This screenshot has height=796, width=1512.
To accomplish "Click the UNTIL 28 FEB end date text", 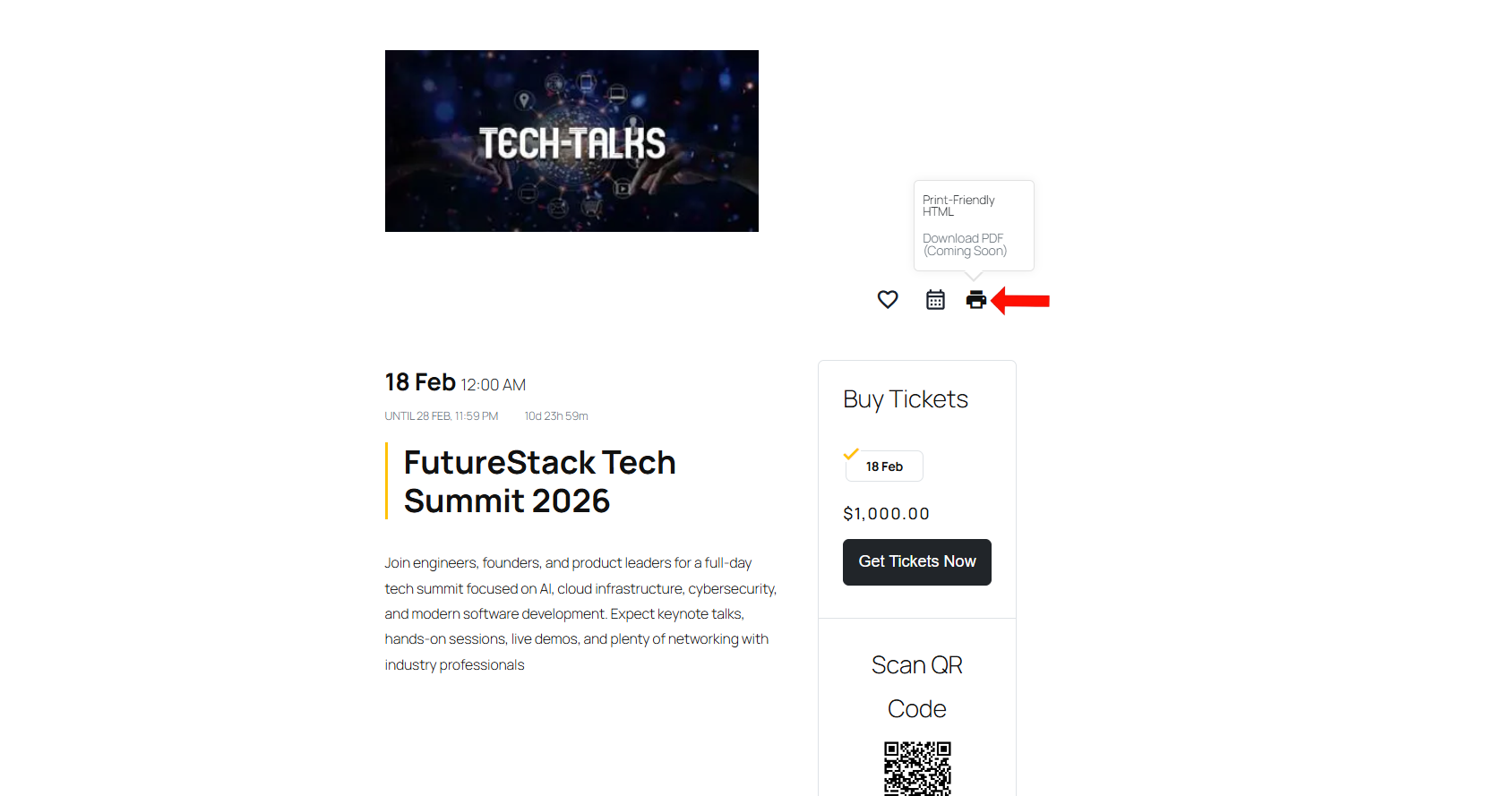I will pos(441,416).
